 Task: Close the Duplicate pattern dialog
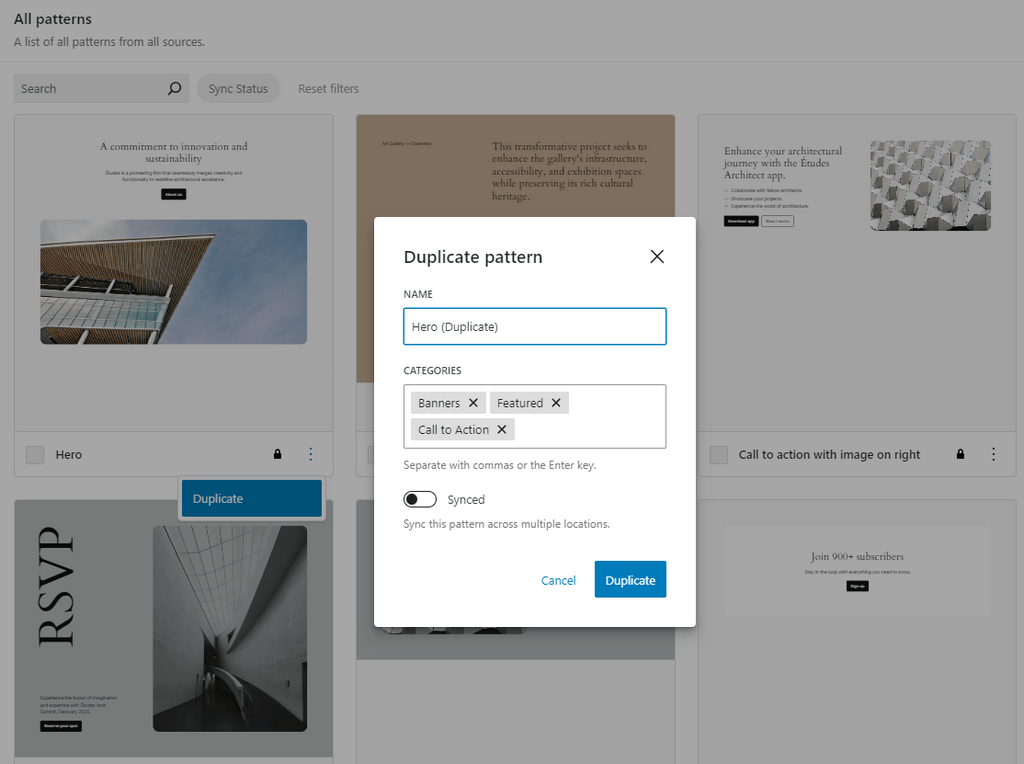click(657, 256)
